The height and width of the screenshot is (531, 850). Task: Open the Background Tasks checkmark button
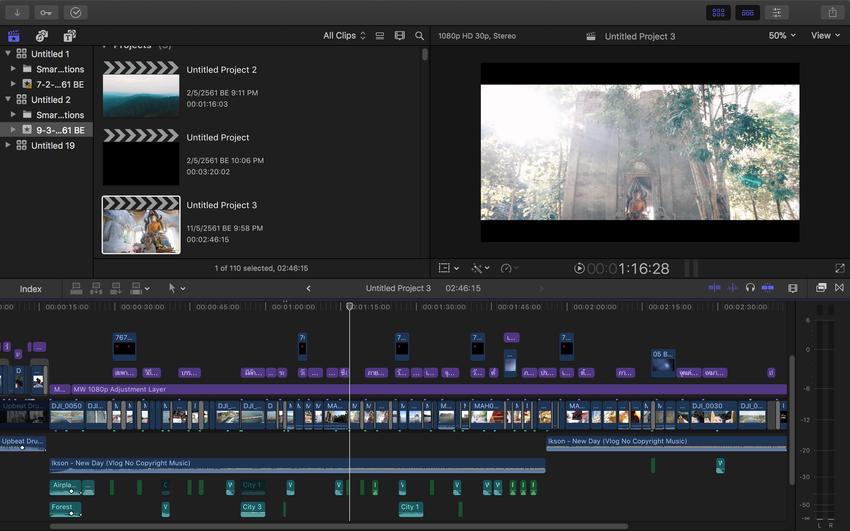tap(75, 12)
